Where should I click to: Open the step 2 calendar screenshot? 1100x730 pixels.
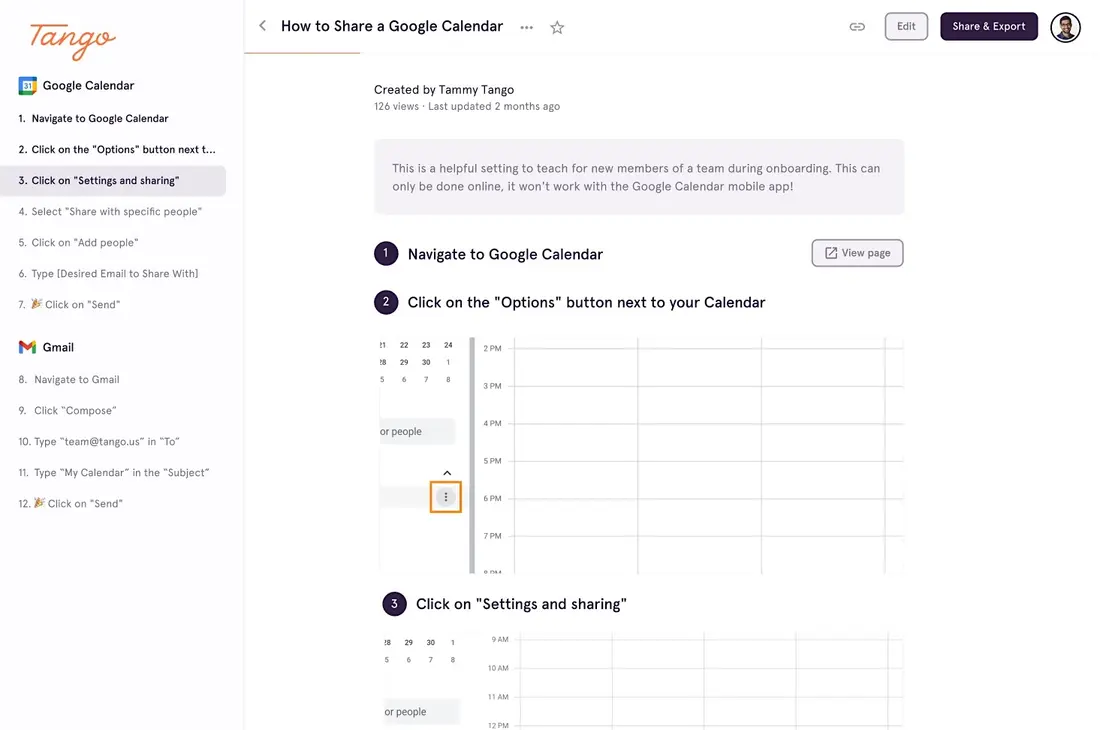pyautogui.click(x=641, y=455)
